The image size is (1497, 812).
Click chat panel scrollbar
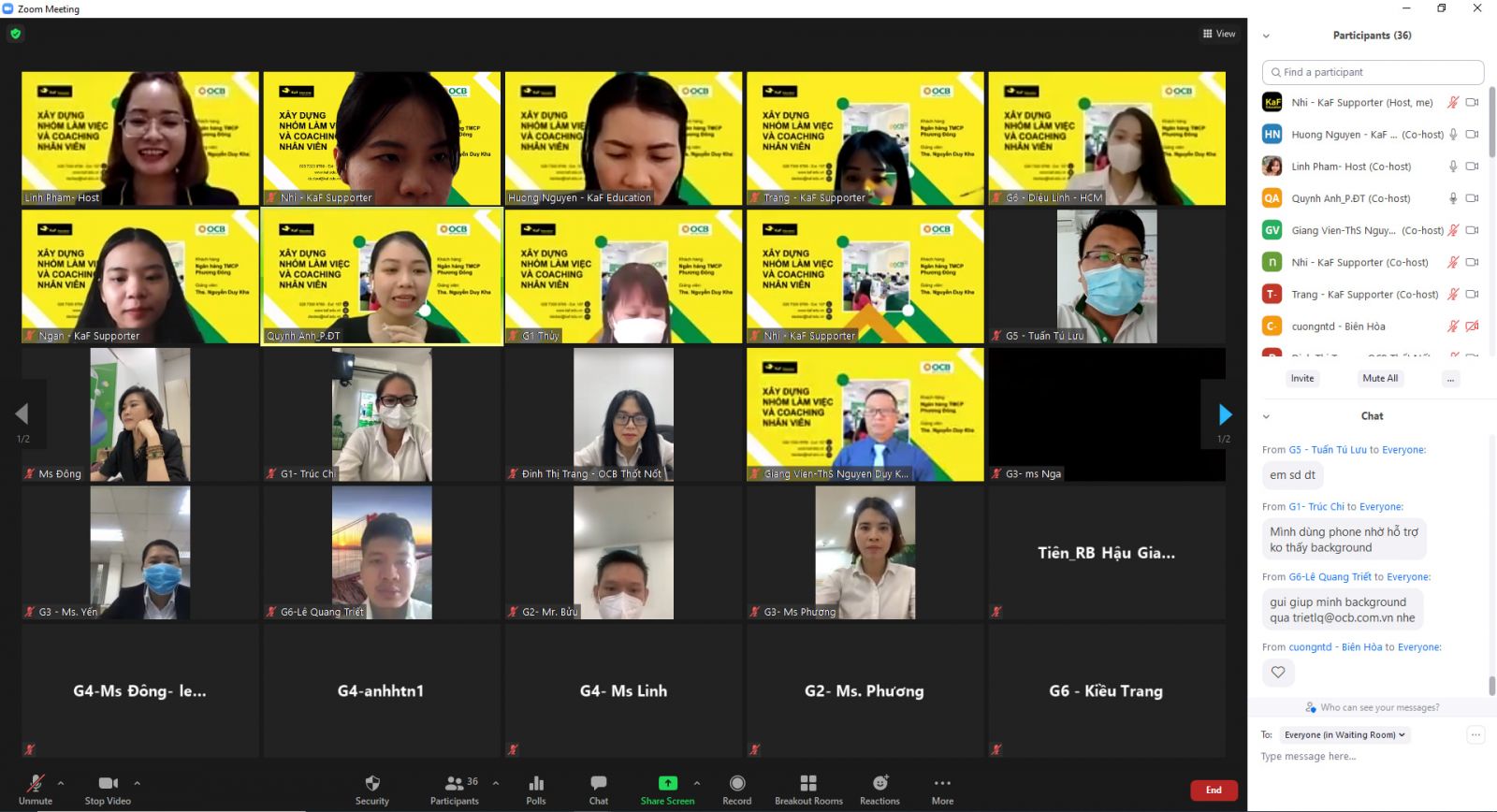click(x=1492, y=686)
